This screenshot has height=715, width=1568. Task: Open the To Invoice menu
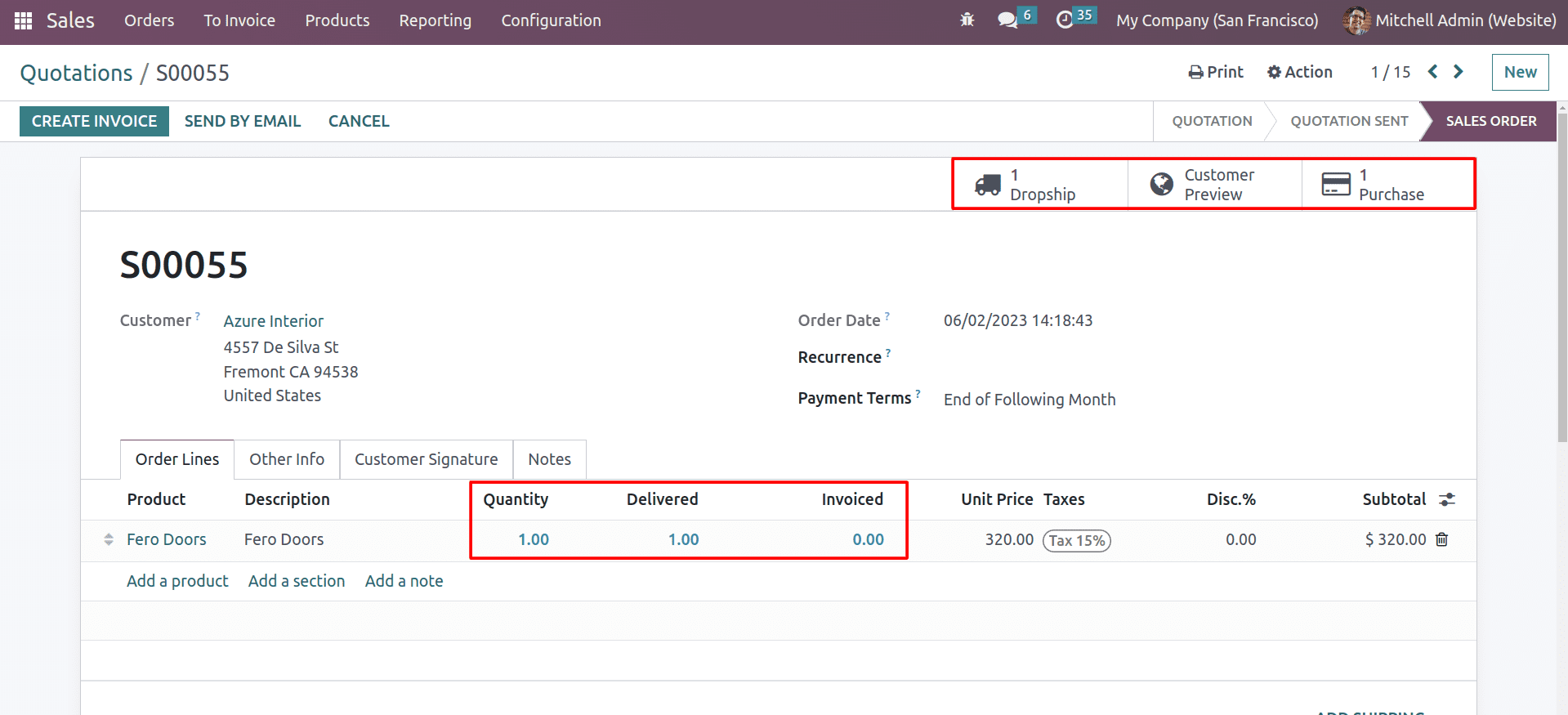(239, 20)
